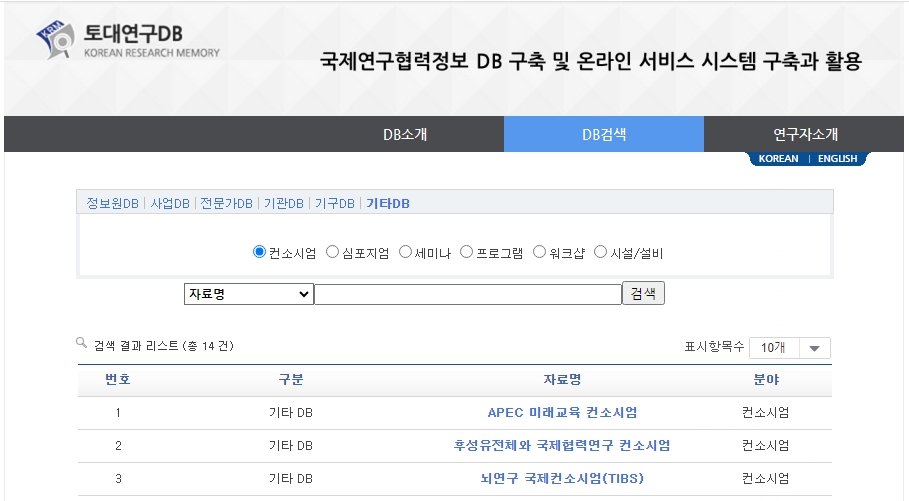Image resolution: width=909 pixels, height=501 pixels.
Task: Click the search keyword text field
Action: coord(467,294)
